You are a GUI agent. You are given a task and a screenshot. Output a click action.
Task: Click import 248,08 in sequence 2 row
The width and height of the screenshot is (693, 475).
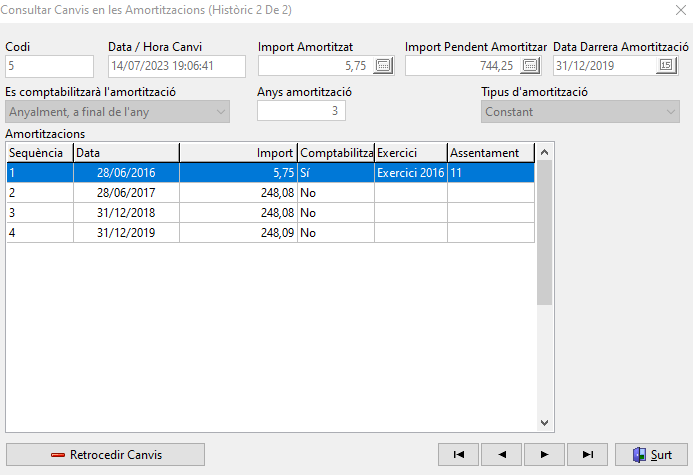(x=239, y=193)
